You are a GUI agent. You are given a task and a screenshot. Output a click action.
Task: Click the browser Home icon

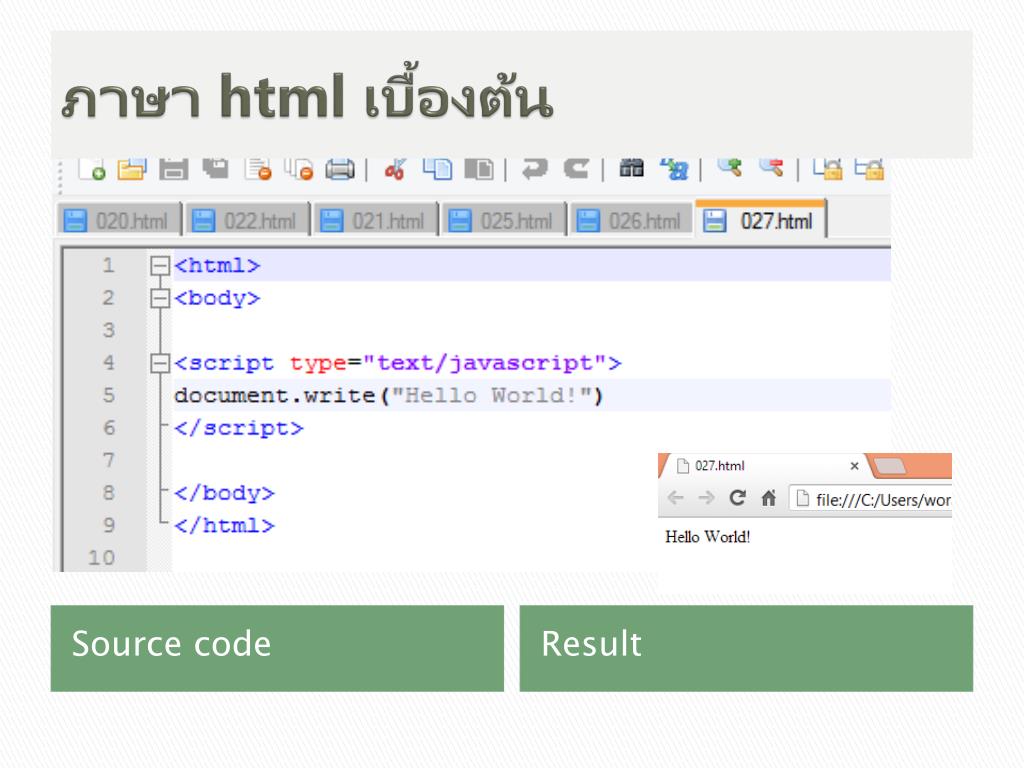tap(769, 498)
